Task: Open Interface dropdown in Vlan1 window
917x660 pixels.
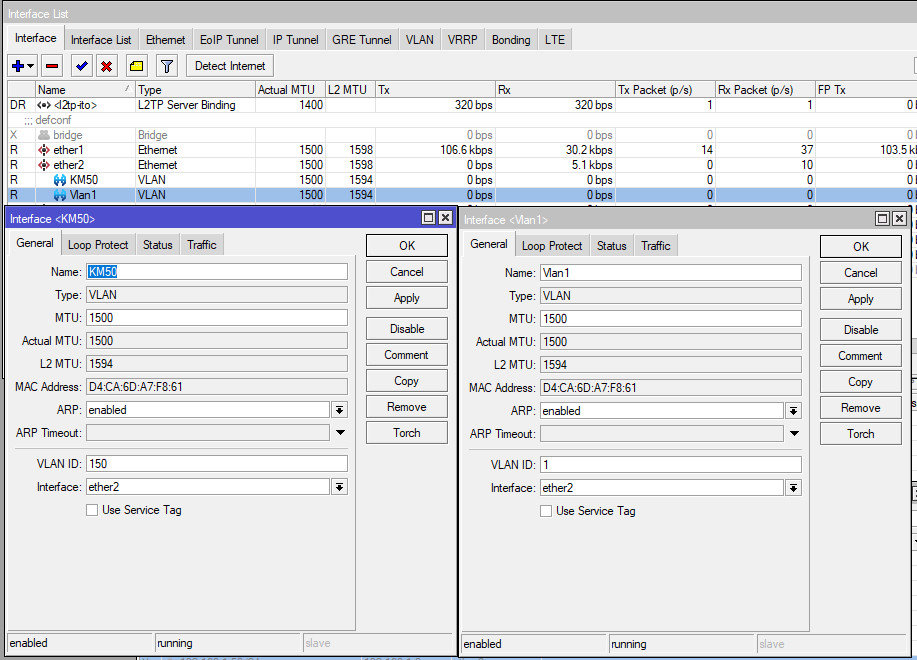Action: point(793,488)
